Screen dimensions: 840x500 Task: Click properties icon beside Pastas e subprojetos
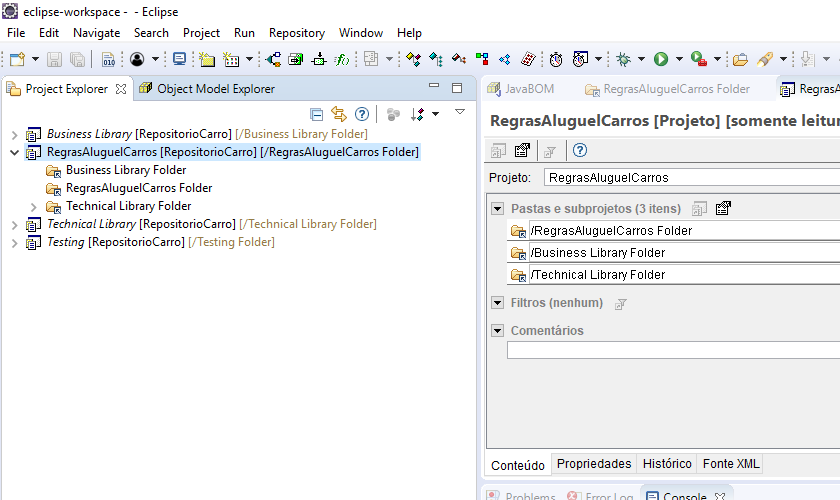(723, 208)
